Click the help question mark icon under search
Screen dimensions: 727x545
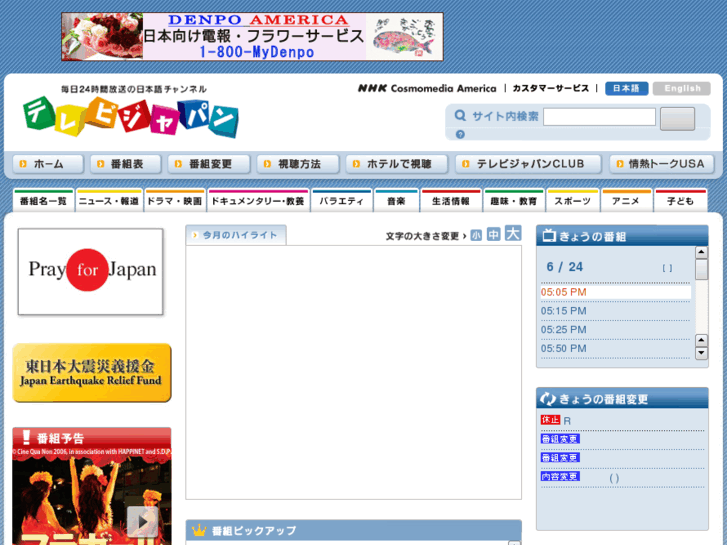460,135
